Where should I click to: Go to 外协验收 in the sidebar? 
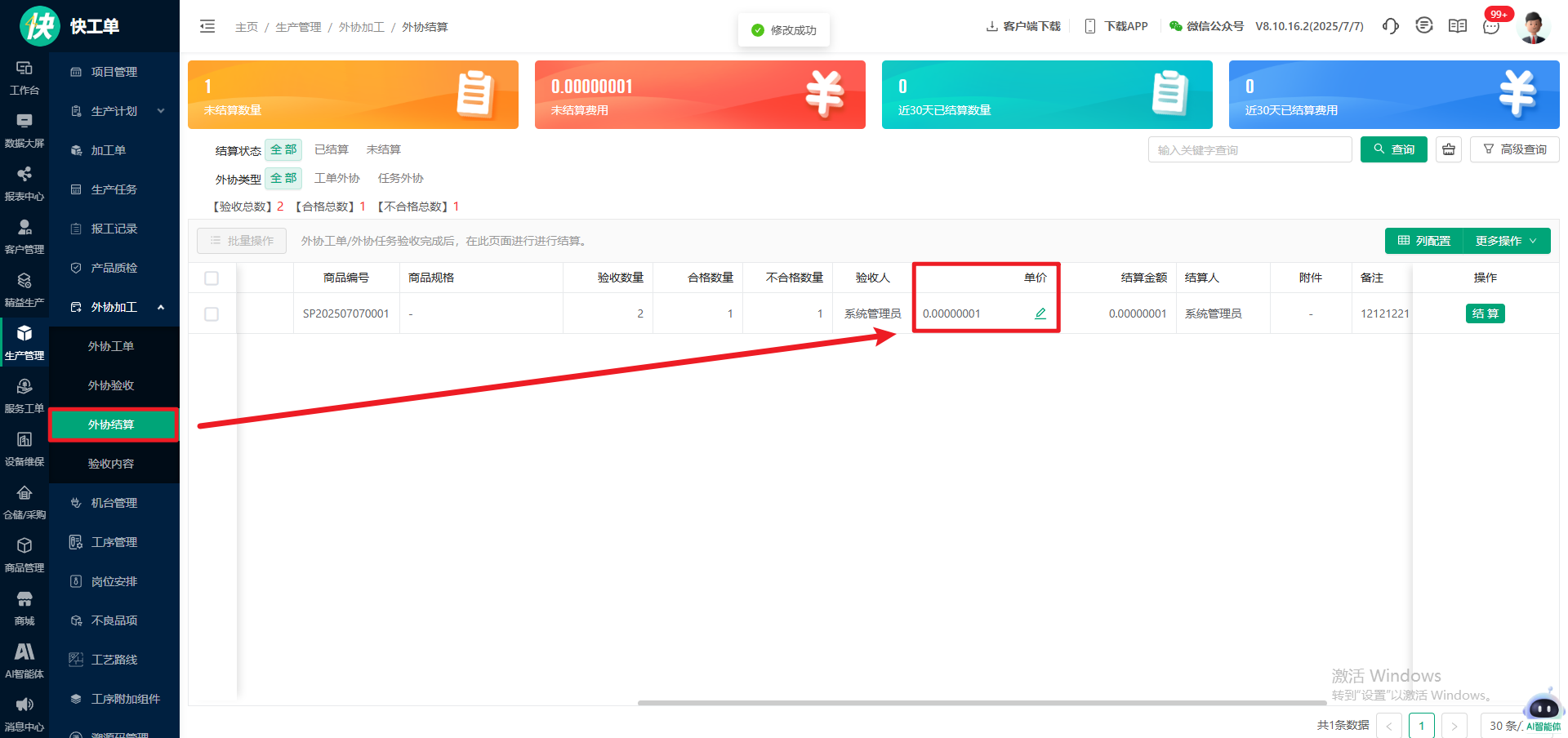111,385
